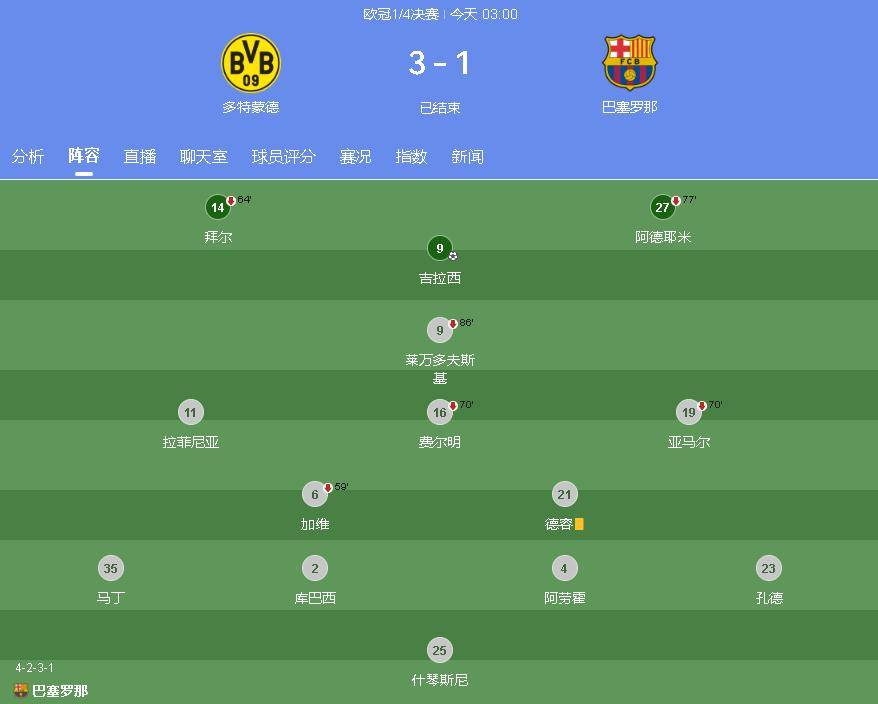Open the 直播 tab
Screen dimensions: 878x704
pos(139,156)
